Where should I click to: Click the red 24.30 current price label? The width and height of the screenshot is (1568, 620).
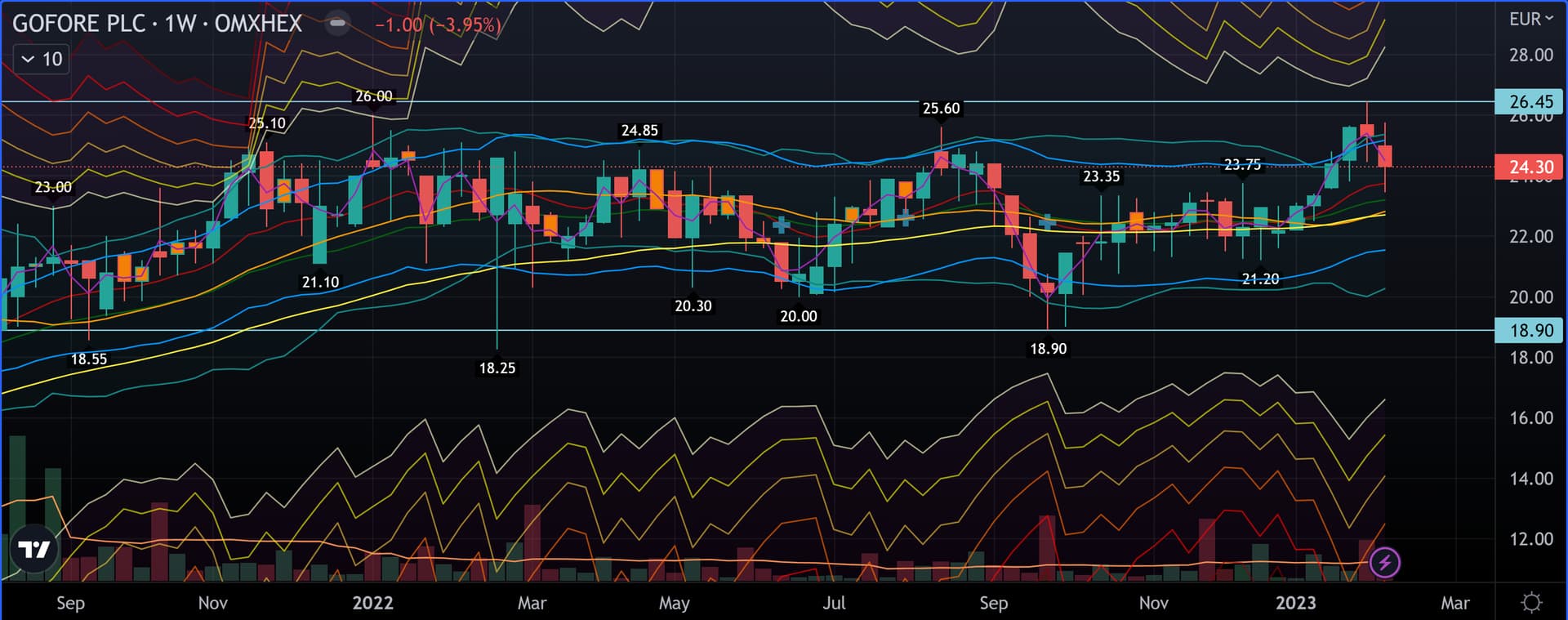(1530, 167)
